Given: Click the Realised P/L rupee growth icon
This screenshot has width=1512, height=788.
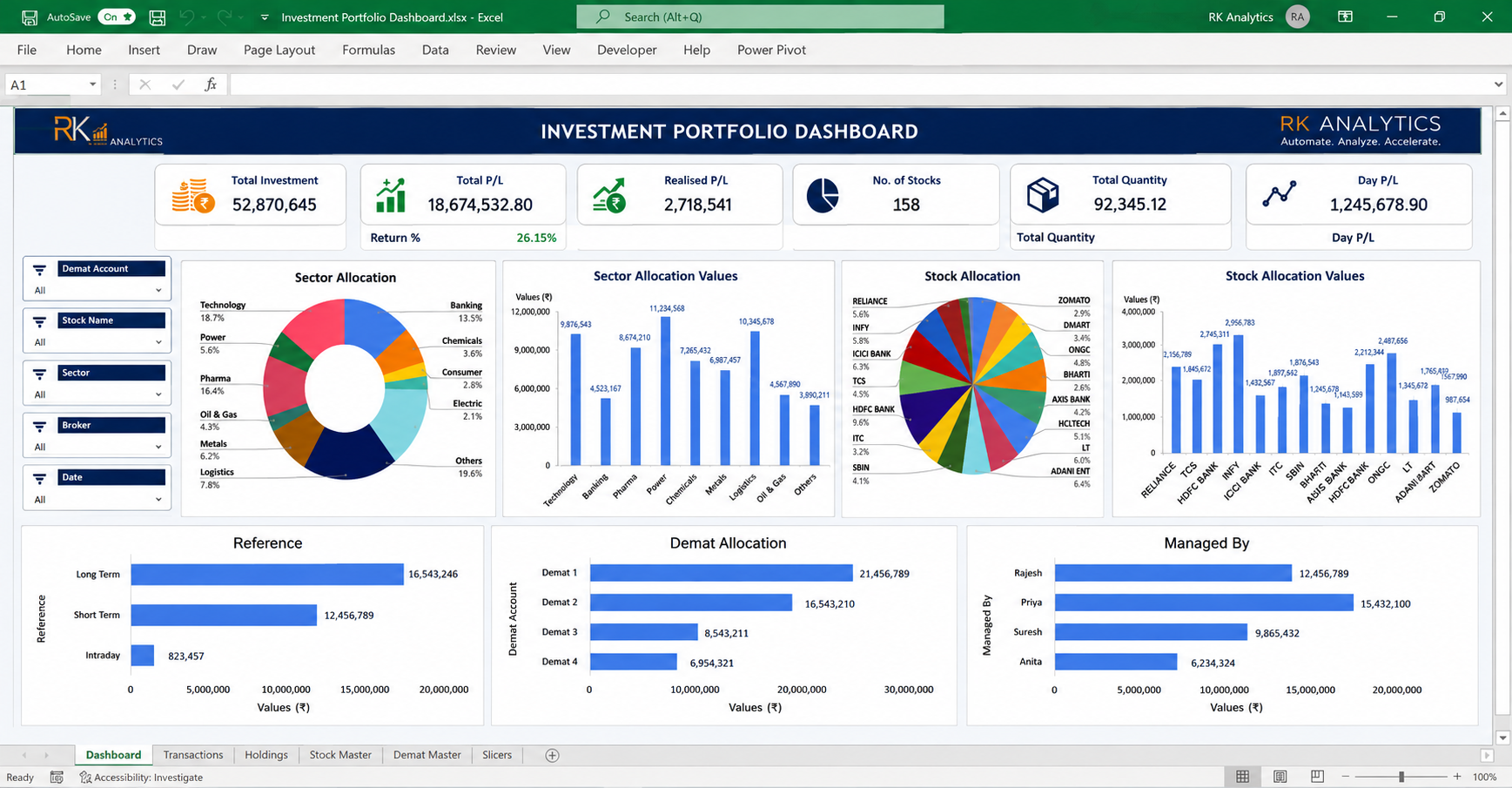Looking at the screenshot, I should pos(609,196).
